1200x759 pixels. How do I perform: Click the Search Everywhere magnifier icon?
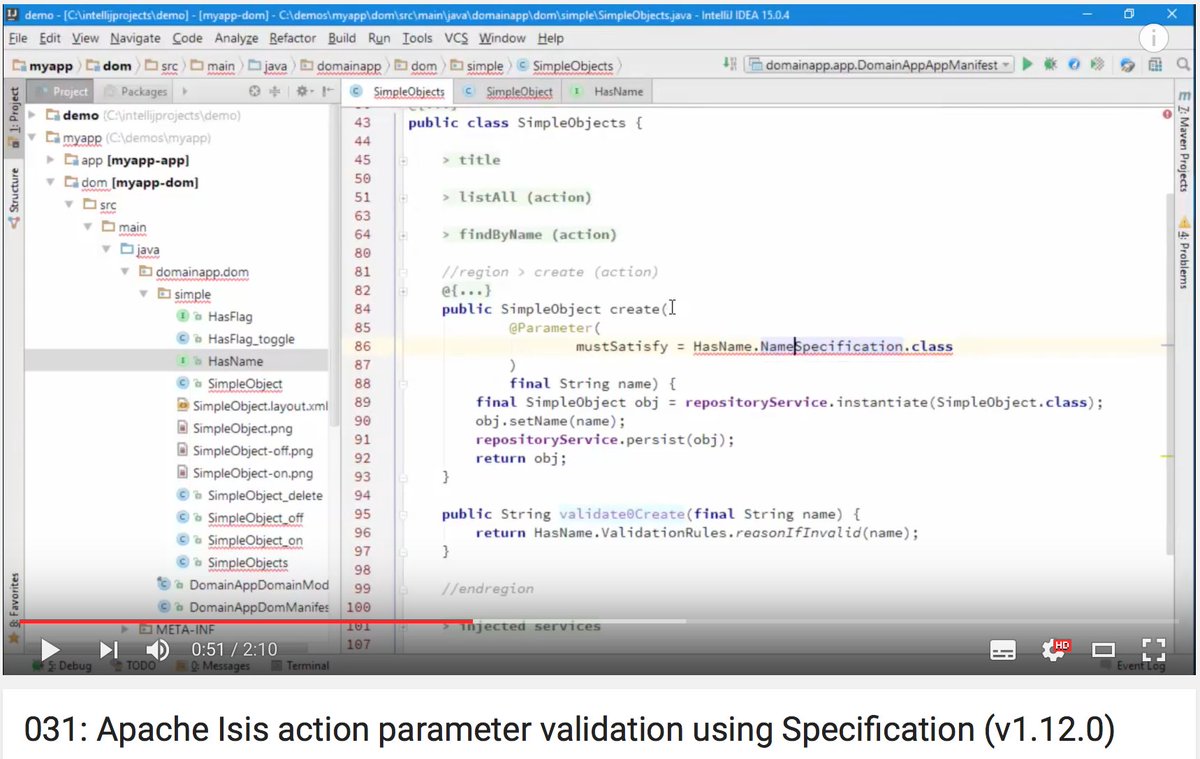[x=1182, y=64]
